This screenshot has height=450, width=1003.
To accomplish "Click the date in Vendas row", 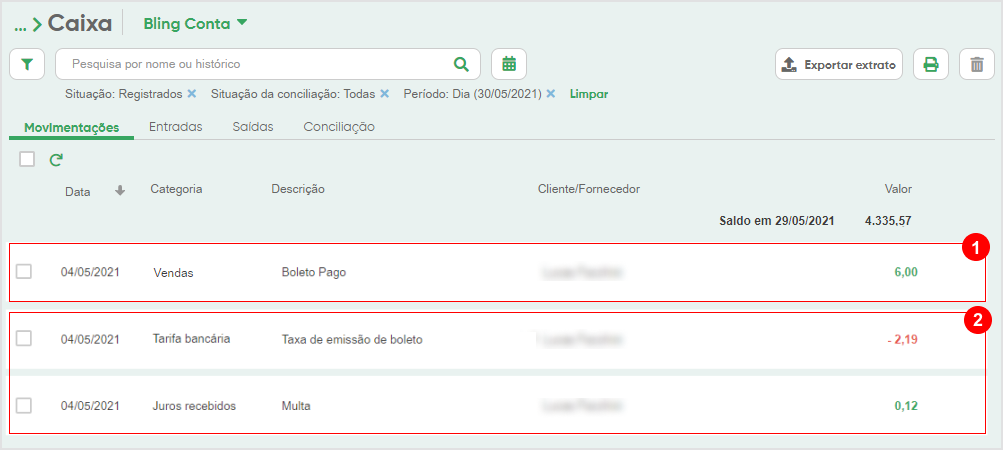I will tap(90, 271).
